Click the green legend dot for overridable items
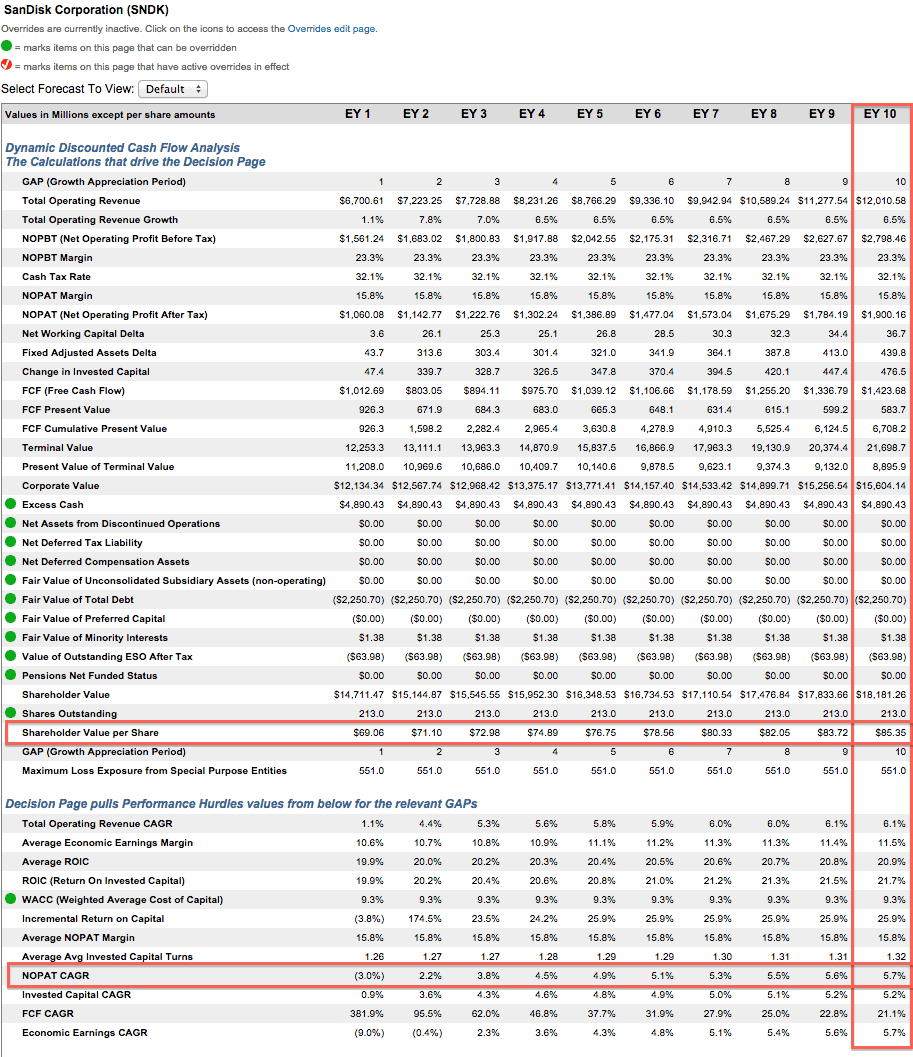913x1057 pixels. 7,47
